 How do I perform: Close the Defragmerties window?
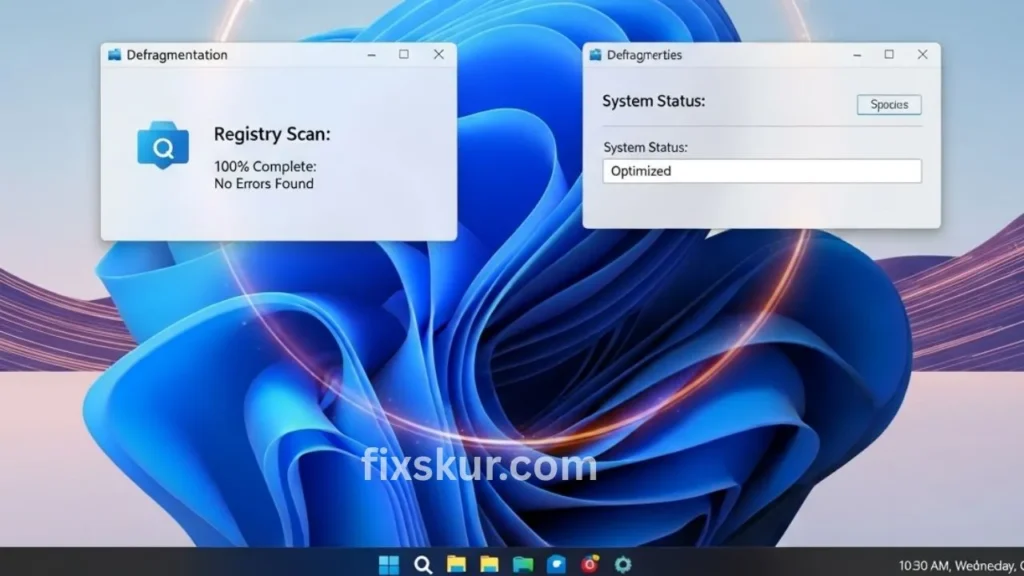[x=922, y=54]
